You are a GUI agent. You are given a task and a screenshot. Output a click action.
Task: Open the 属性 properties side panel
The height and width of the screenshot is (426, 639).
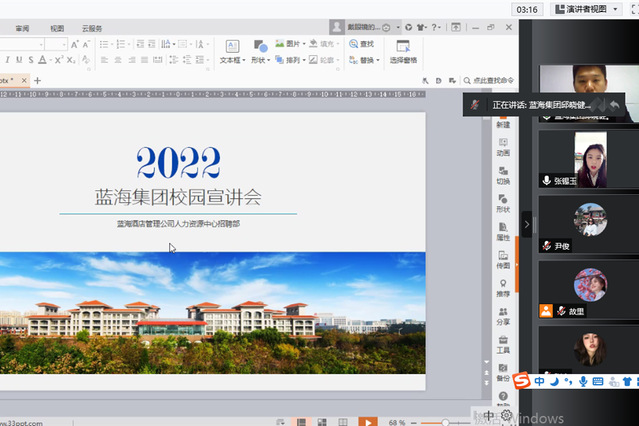[503, 232]
